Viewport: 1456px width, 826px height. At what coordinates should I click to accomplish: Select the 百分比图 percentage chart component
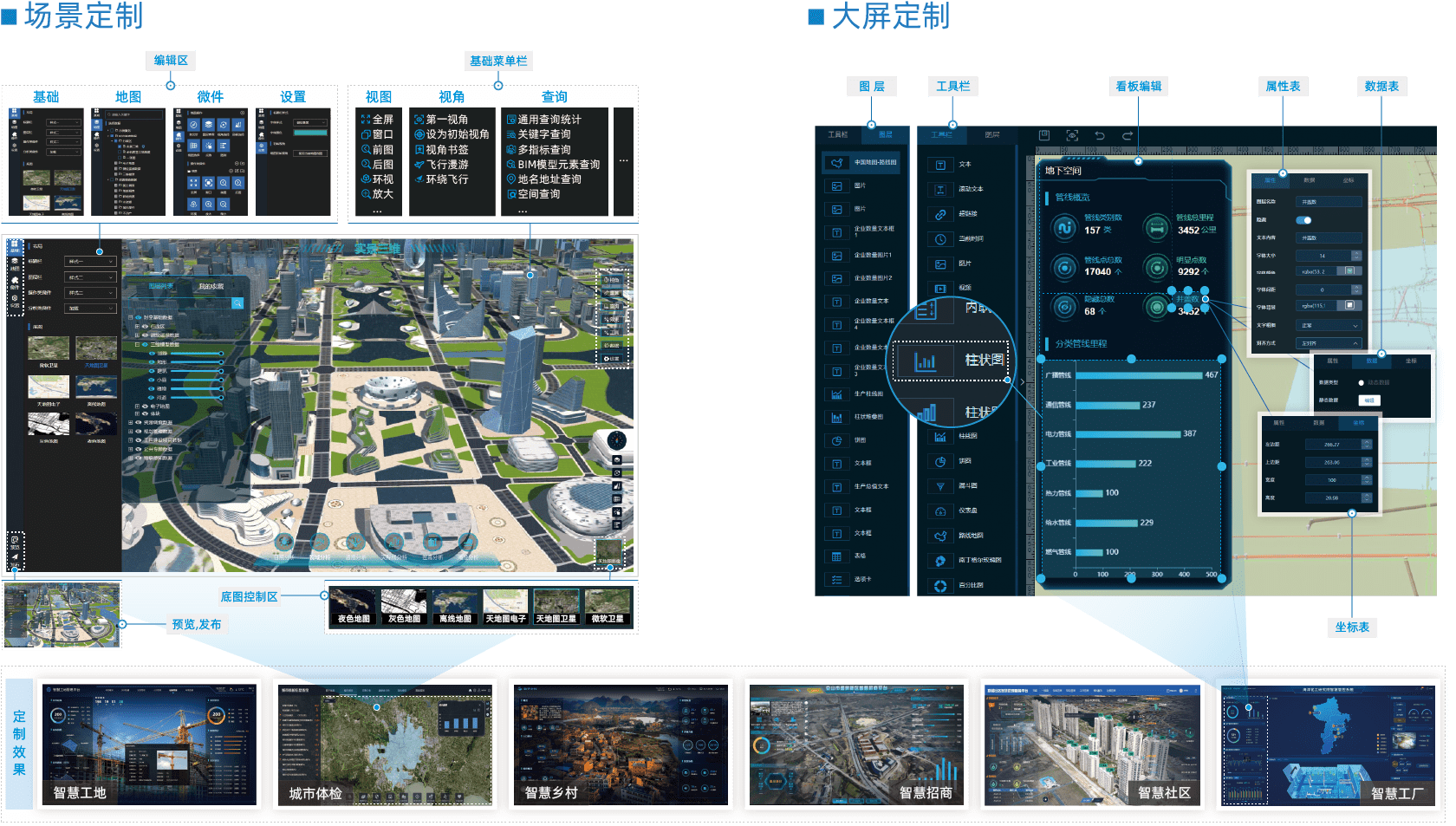[940, 586]
